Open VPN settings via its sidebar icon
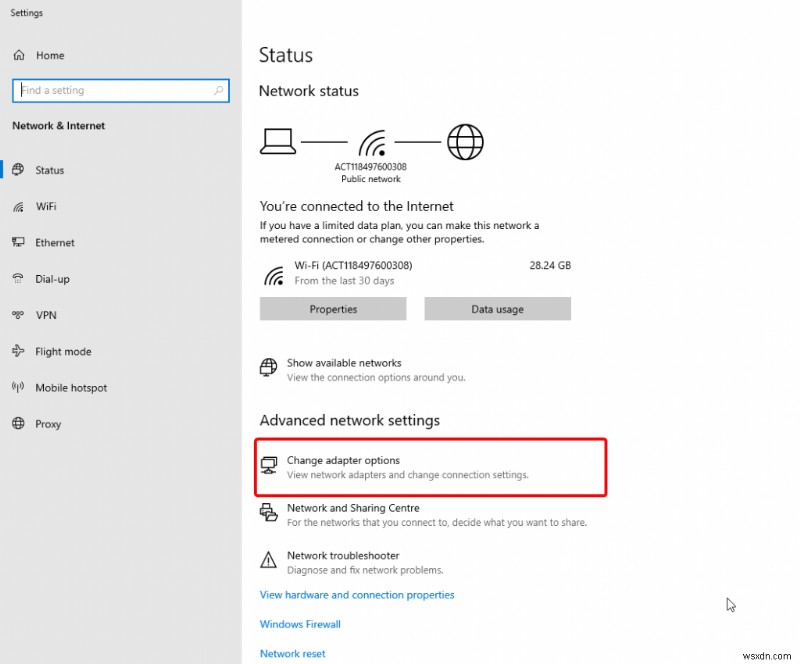The image size is (800, 664). point(17,315)
